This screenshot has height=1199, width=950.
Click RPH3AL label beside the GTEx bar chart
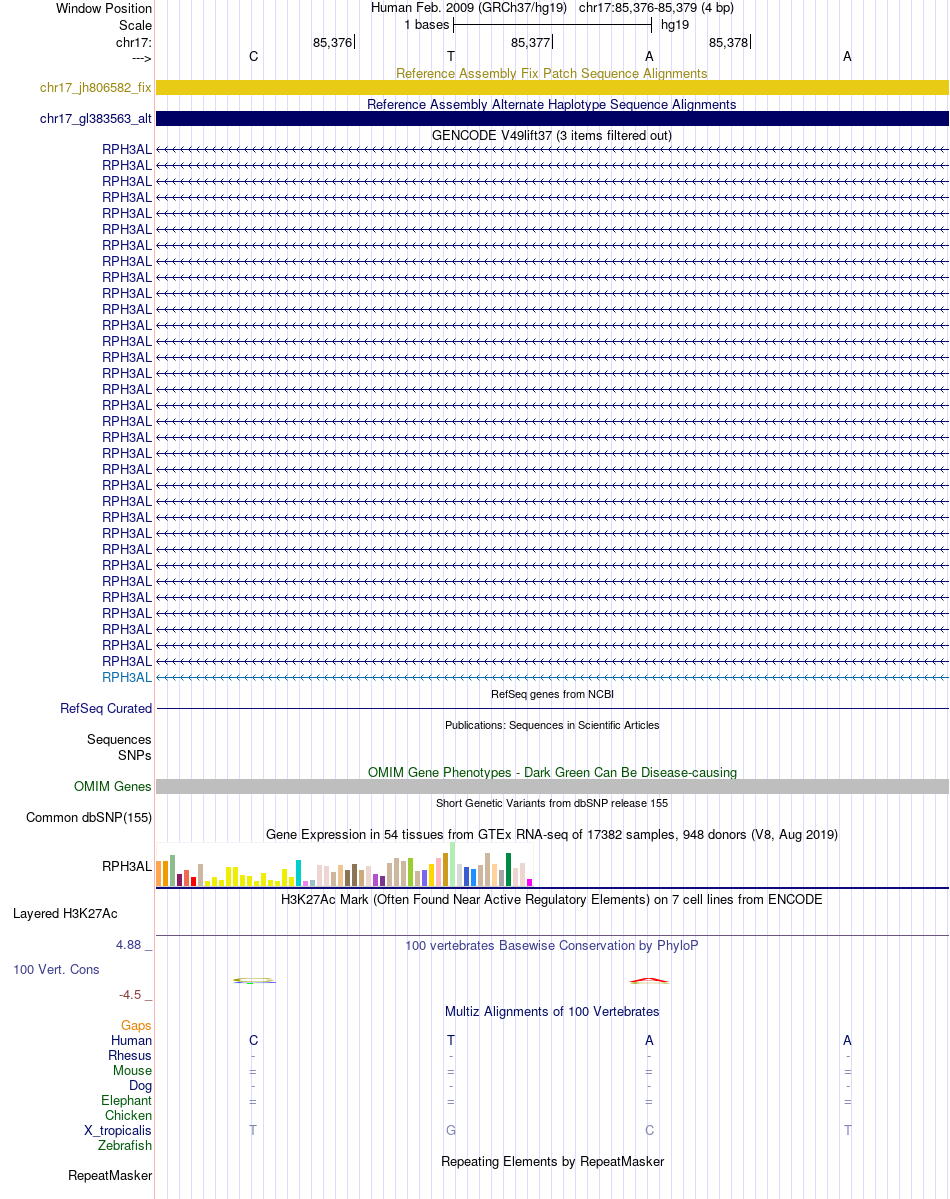click(x=127, y=866)
